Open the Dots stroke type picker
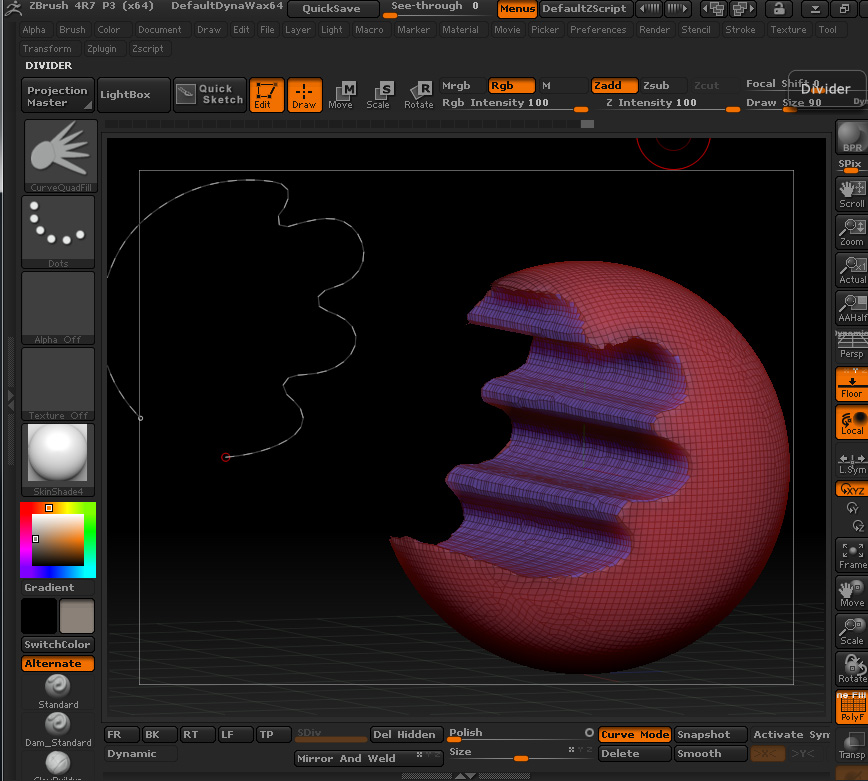 point(59,231)
